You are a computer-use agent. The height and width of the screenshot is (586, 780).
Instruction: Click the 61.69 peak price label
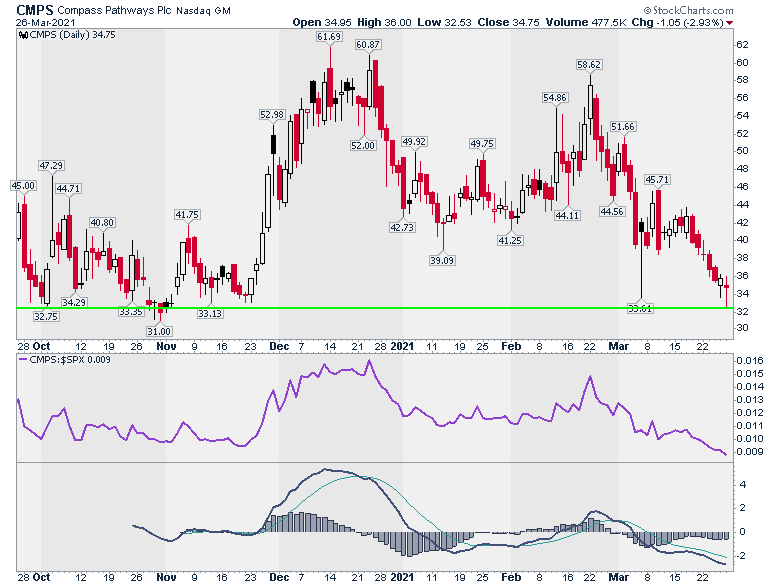tap(329, 37)
